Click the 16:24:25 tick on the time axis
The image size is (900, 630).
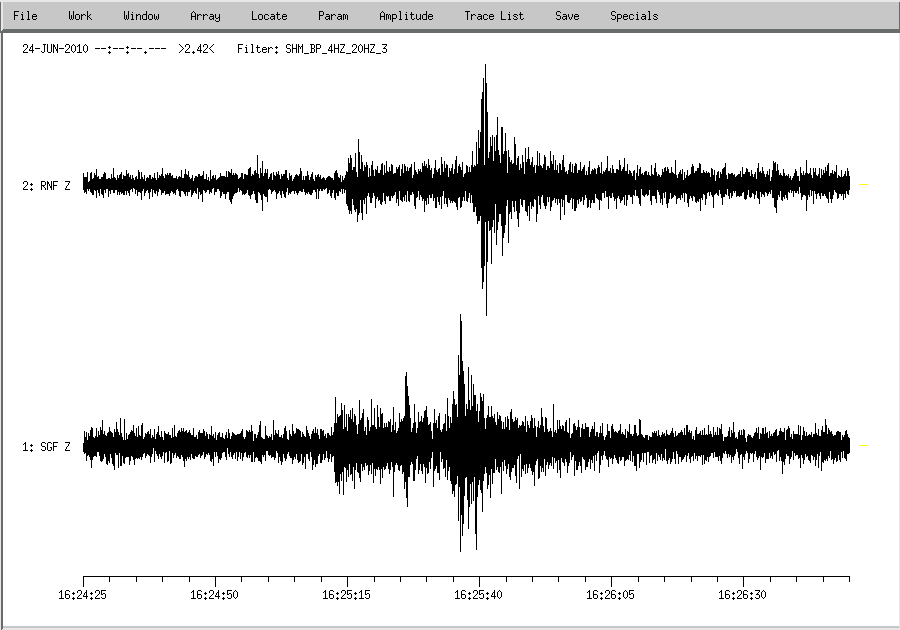(x=83, y=579)
